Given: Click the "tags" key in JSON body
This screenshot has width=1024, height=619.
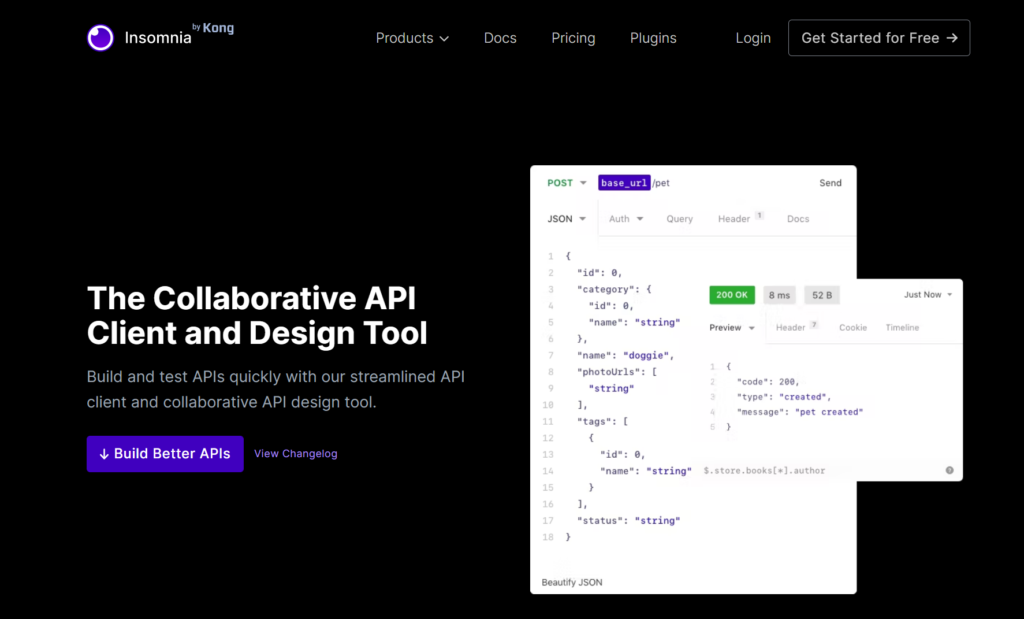Looking at the screenshot, I should [596, 421].
